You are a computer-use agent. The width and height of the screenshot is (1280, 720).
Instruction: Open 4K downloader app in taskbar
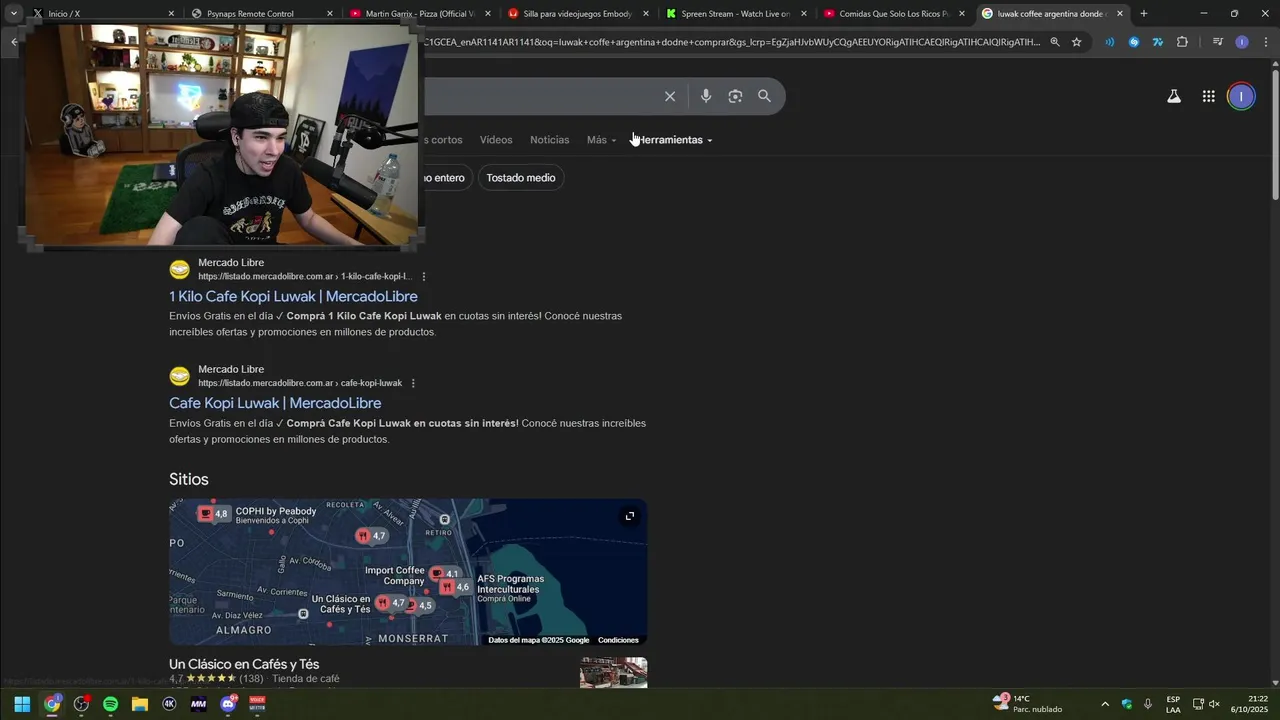click(169, 704)
